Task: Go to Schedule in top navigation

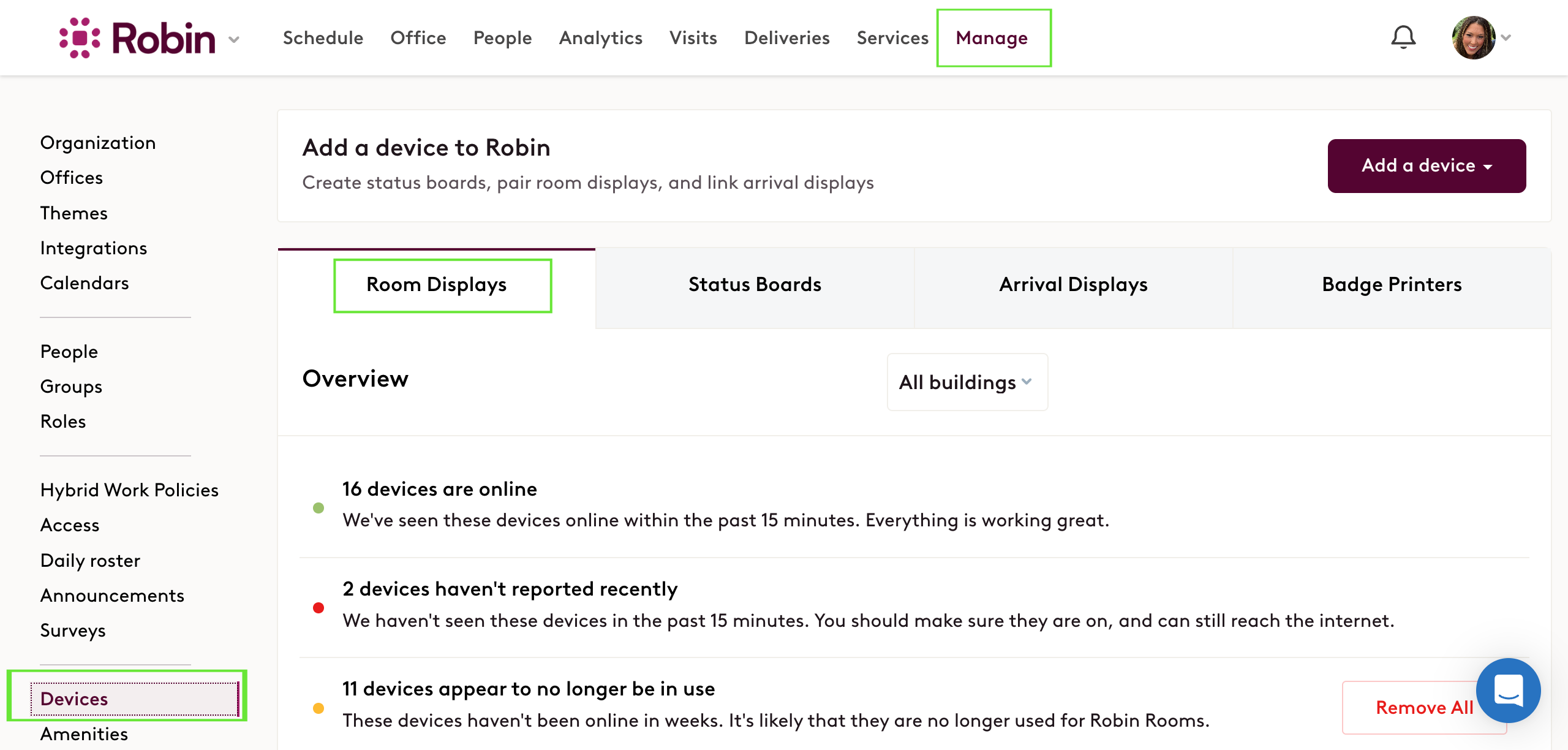Action: point(323,38)
